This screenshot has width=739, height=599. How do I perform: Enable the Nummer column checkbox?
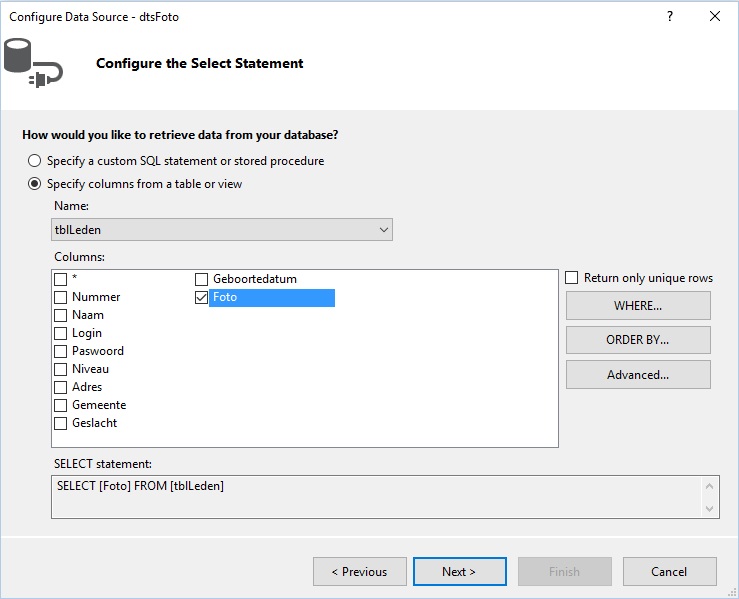point(60,297)
